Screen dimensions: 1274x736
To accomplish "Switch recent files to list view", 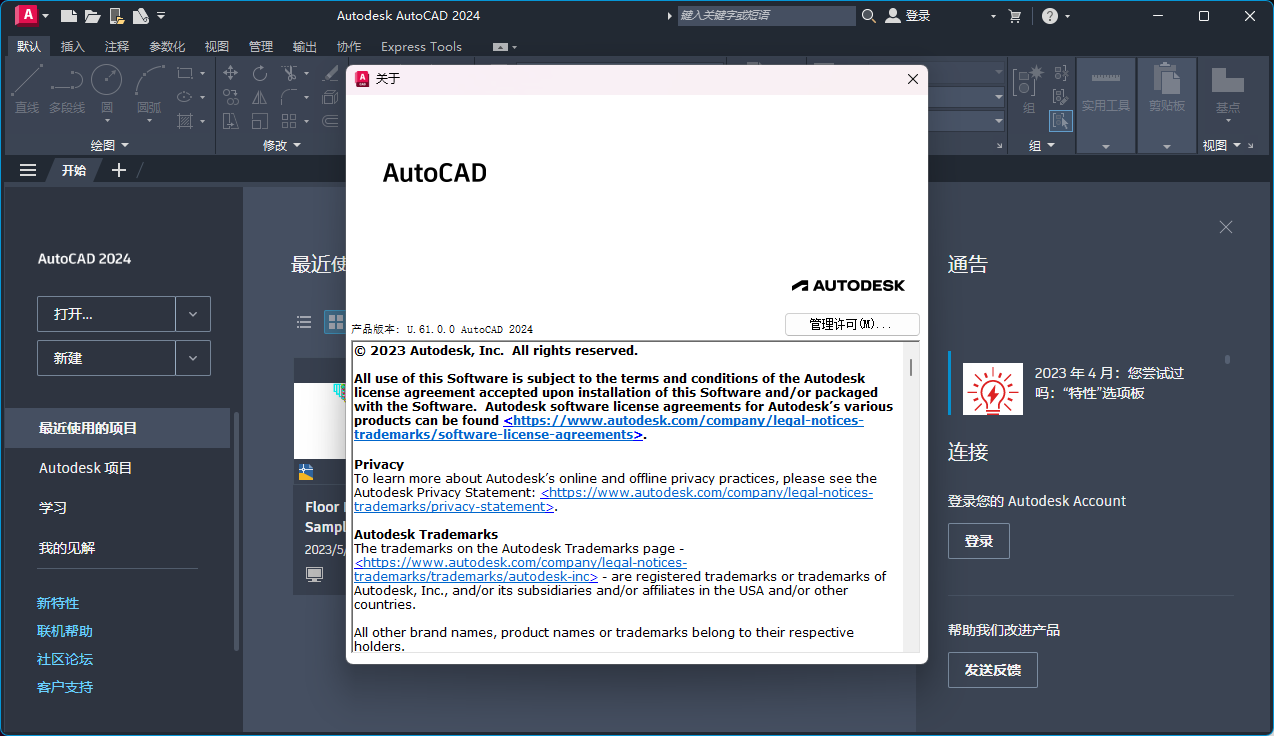I will pos(304,322).
